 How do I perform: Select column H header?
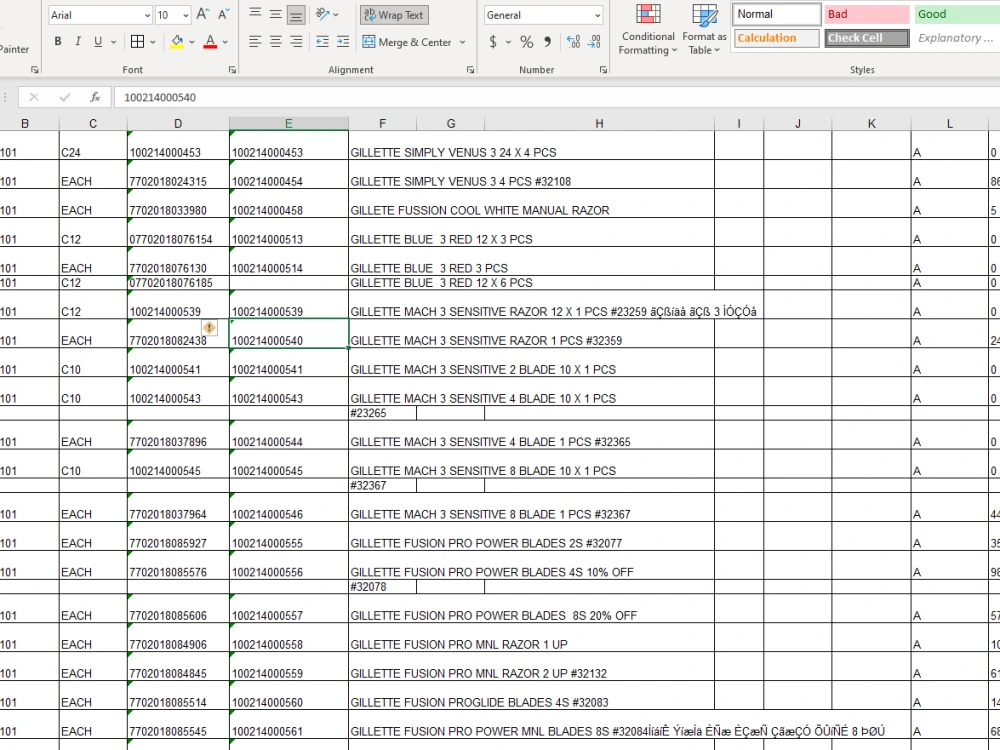[599, 123]
